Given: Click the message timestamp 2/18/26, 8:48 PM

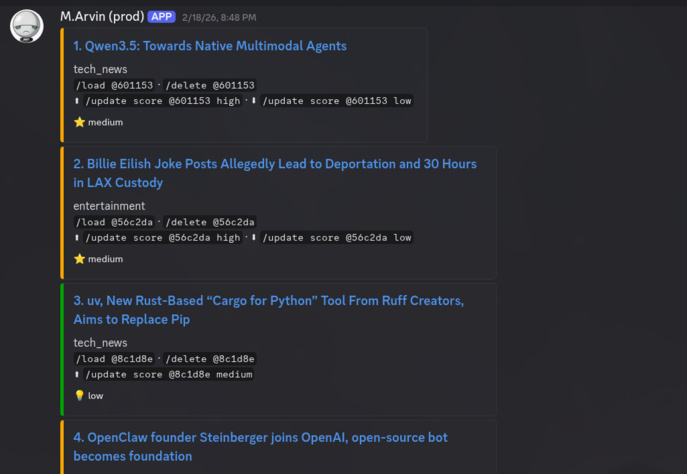Looking at the screenshot, I should click(x=218, y=18).
